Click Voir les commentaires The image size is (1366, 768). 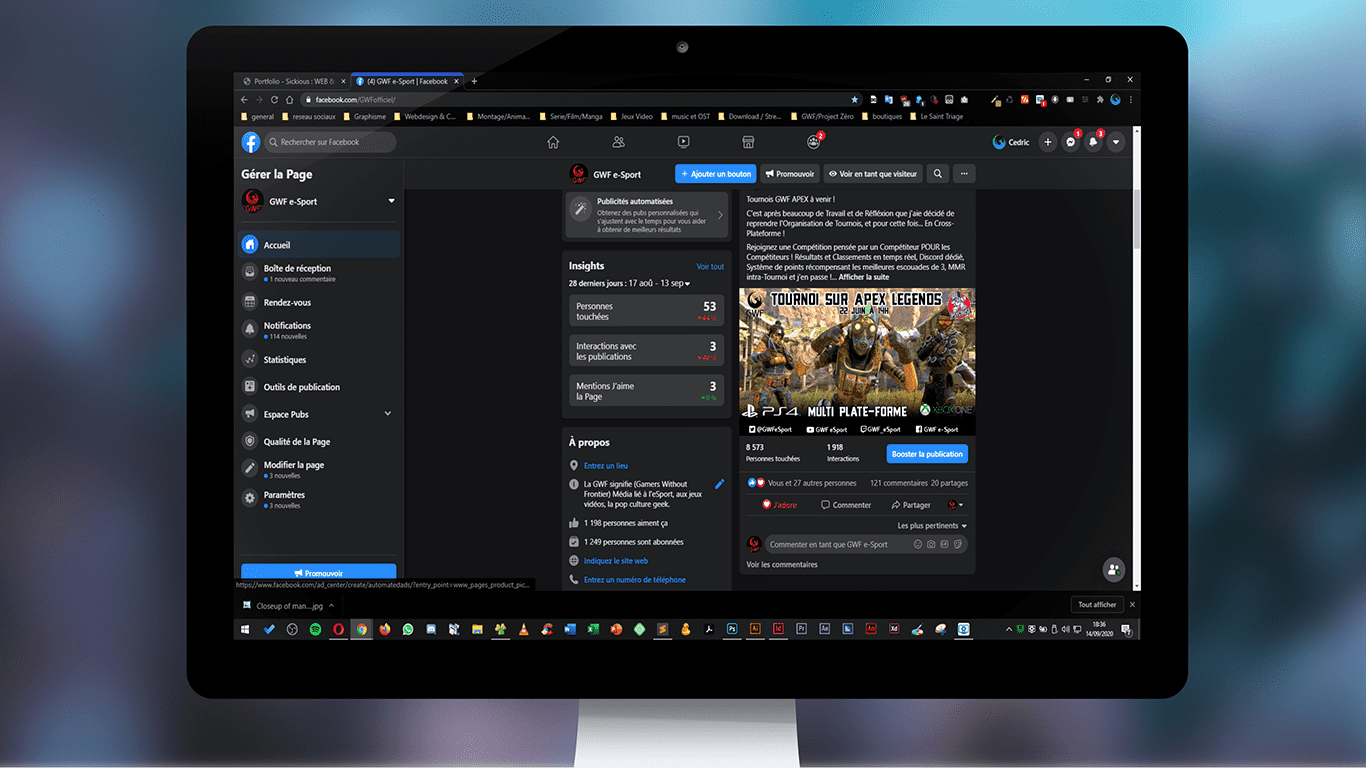(x=782, y=565)
